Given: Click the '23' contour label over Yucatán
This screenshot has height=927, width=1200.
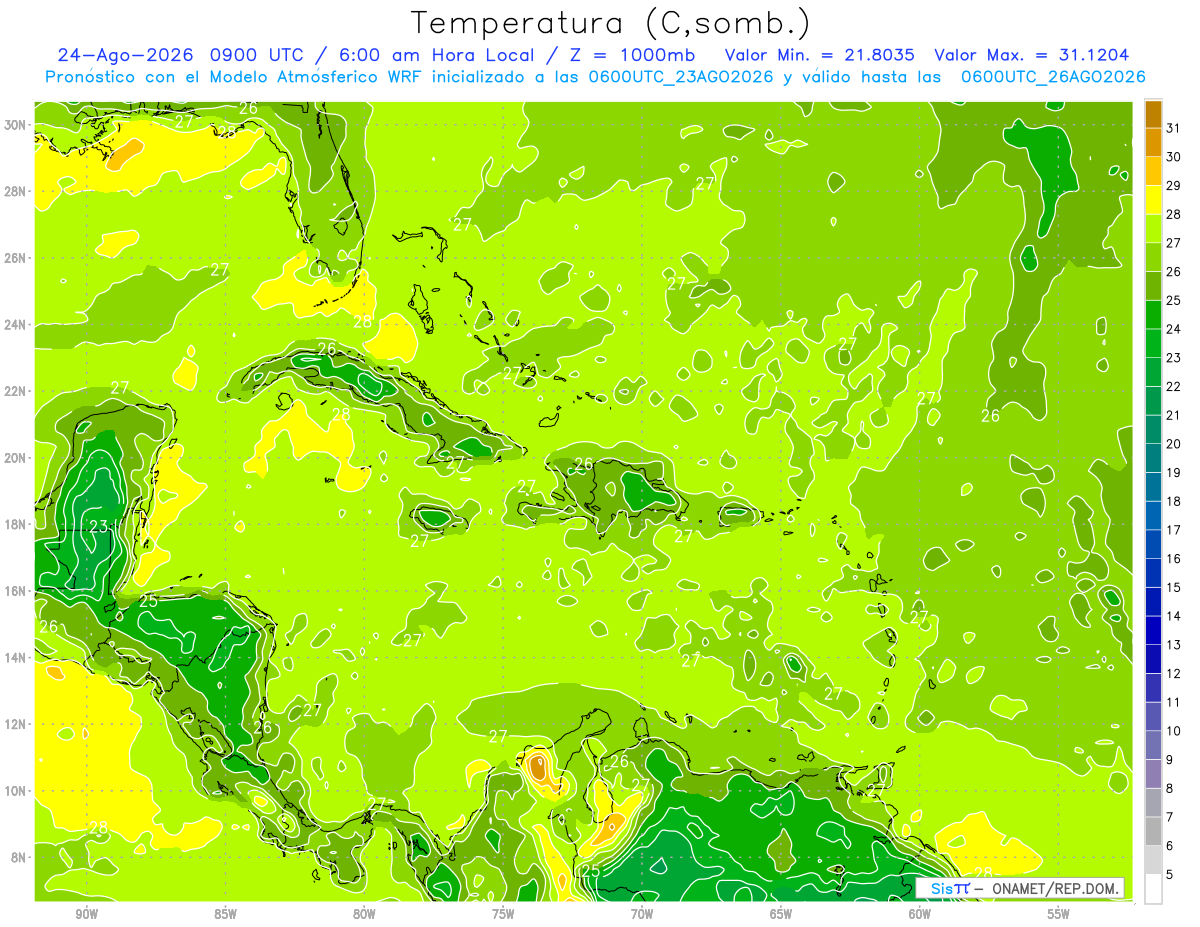Looking at the screenshot, I should [99, 527].
